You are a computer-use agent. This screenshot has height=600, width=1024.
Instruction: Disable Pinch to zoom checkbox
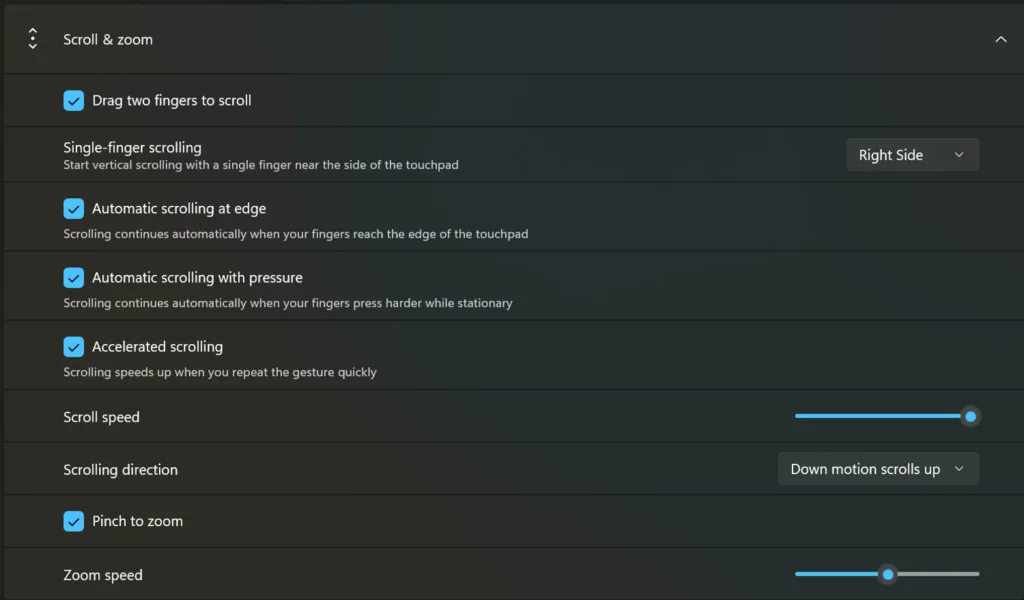[74, 521]
